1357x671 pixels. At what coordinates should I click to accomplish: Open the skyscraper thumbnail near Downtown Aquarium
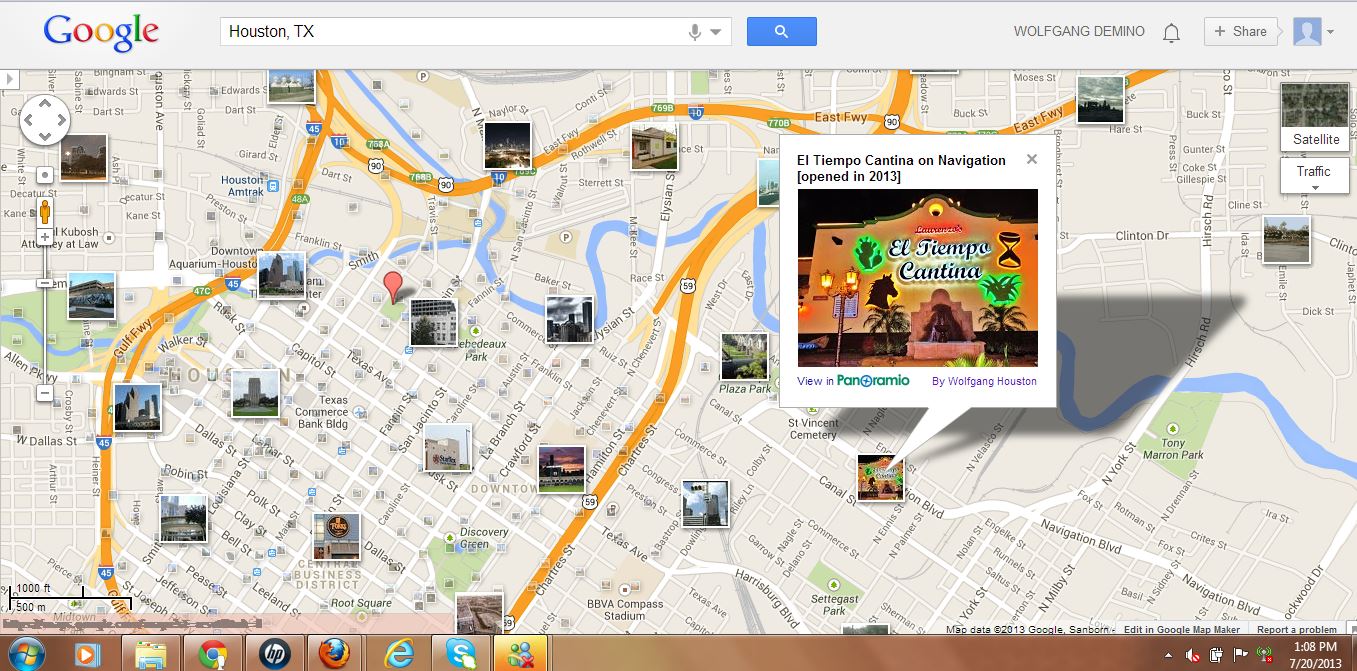[280, 274]
